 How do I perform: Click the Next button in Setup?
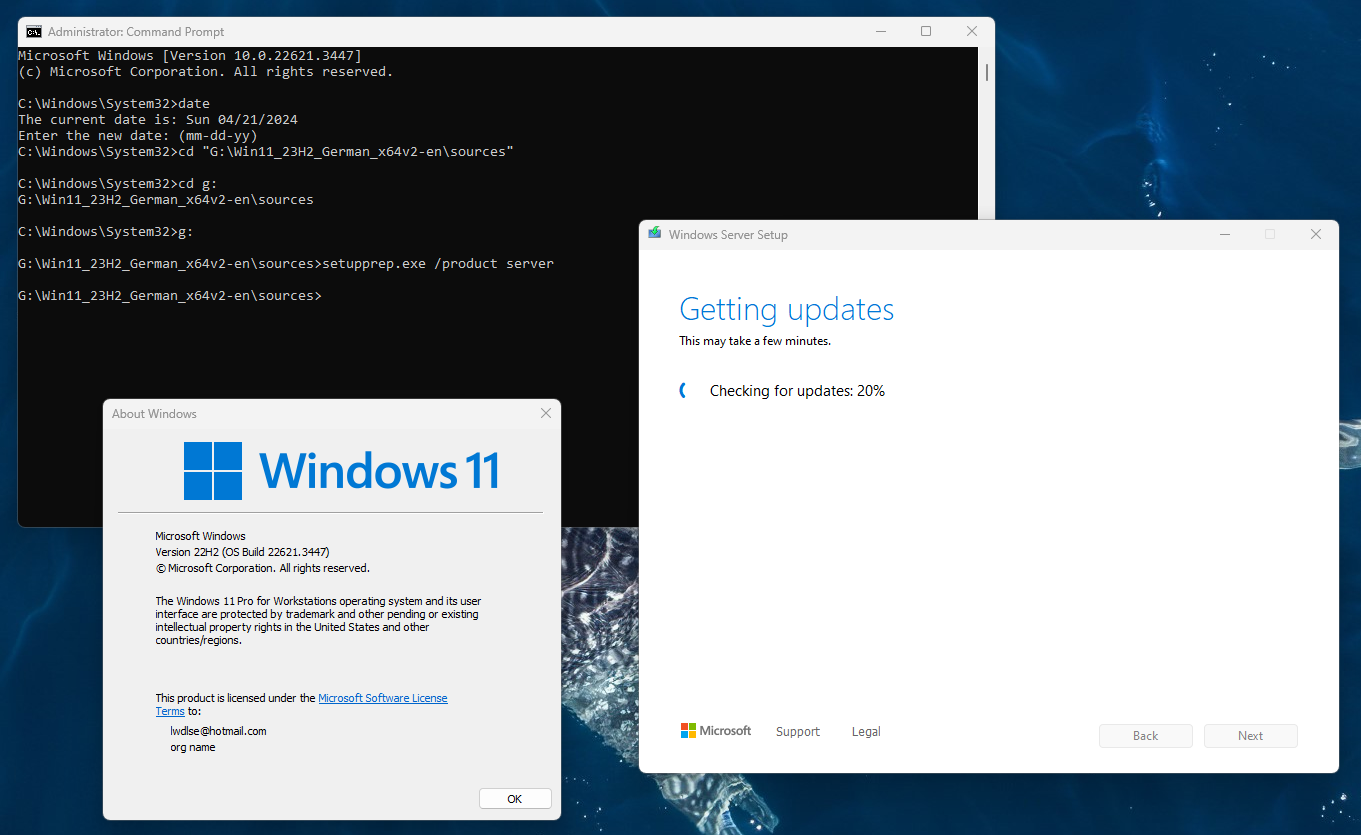(x=1251, y=736)
